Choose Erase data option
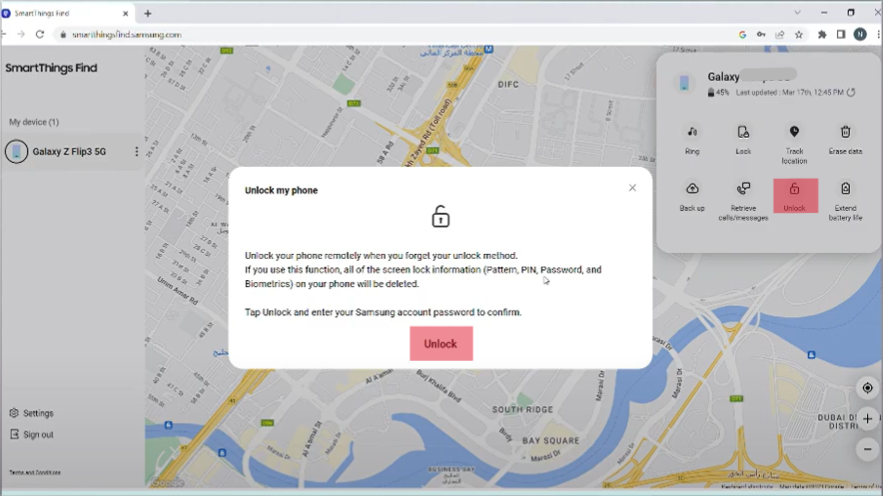 pyautogui.click(x=845, y=140)
